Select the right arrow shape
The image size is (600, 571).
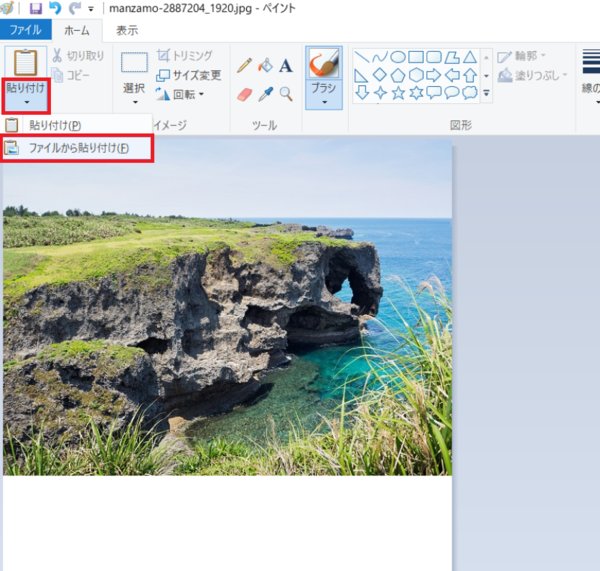point(434,75)
